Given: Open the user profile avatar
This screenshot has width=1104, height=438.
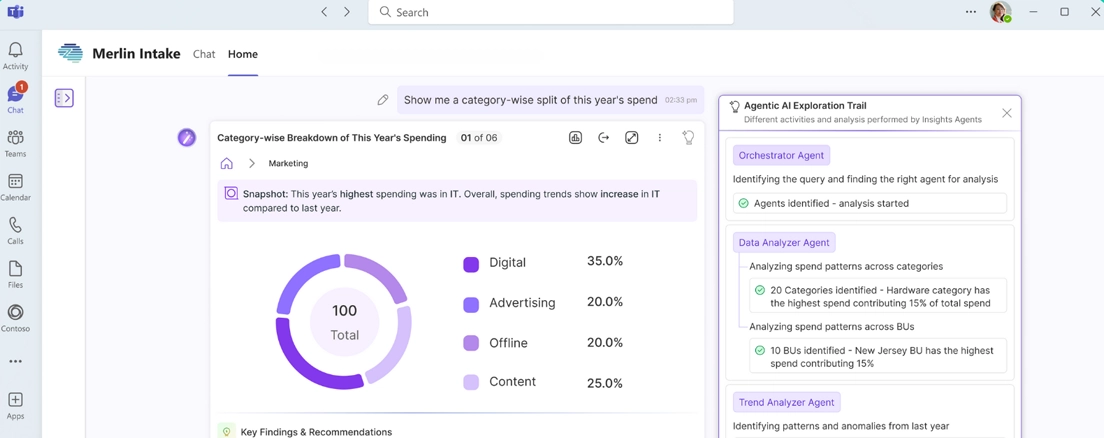Looking at the screenshot, I should point(1000,12).
